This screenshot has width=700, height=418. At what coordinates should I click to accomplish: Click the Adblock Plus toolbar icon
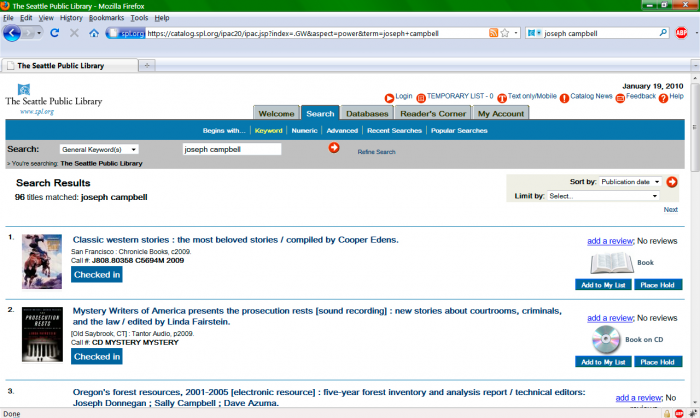(x=681, y=33)
